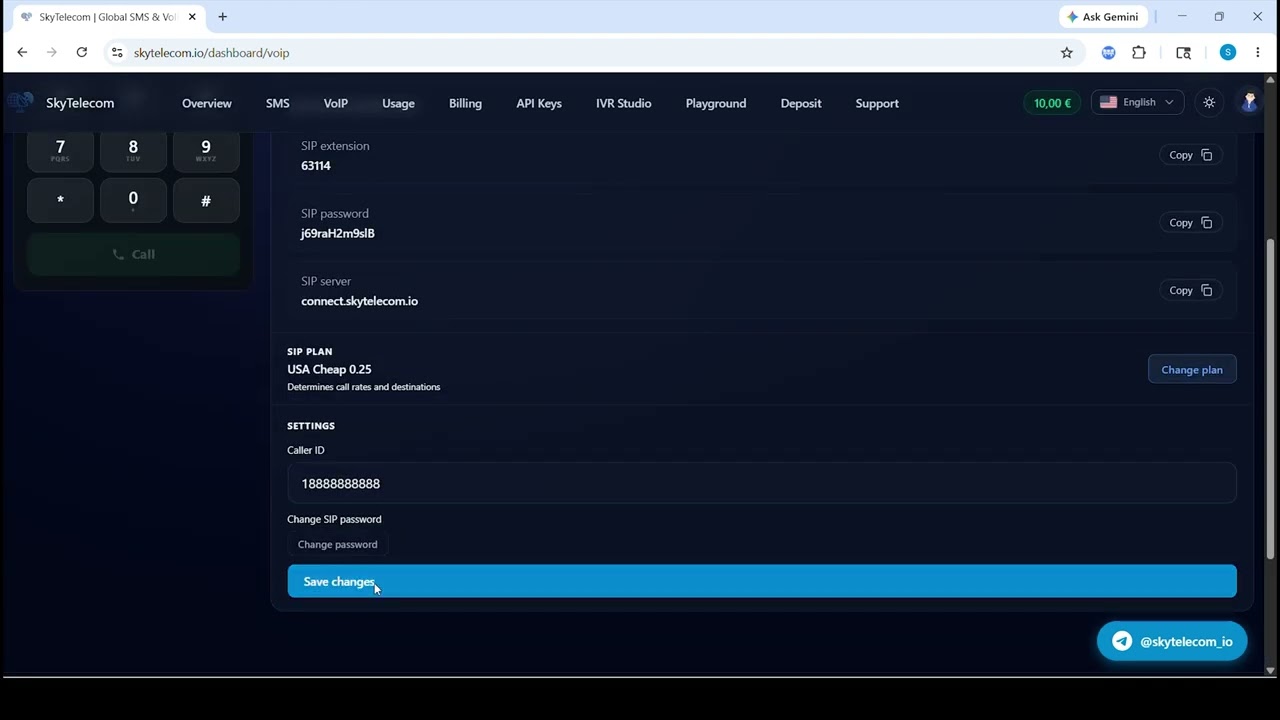This screenshot has height=720, width=1280.
Task: Copy the SIP server address
Action: (x=1190, y=291)
